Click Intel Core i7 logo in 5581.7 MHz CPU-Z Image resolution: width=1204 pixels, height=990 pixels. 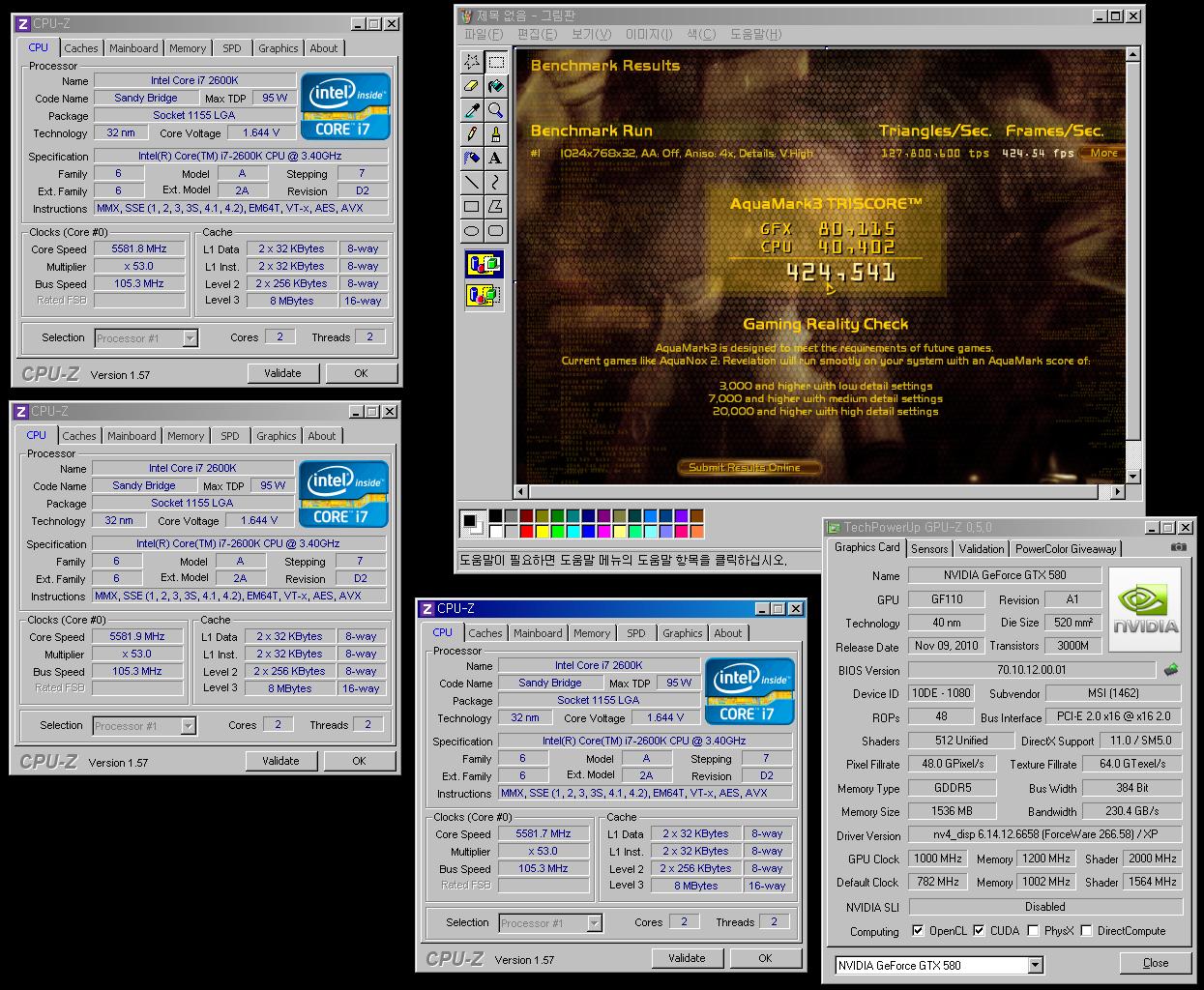[749, 691]
